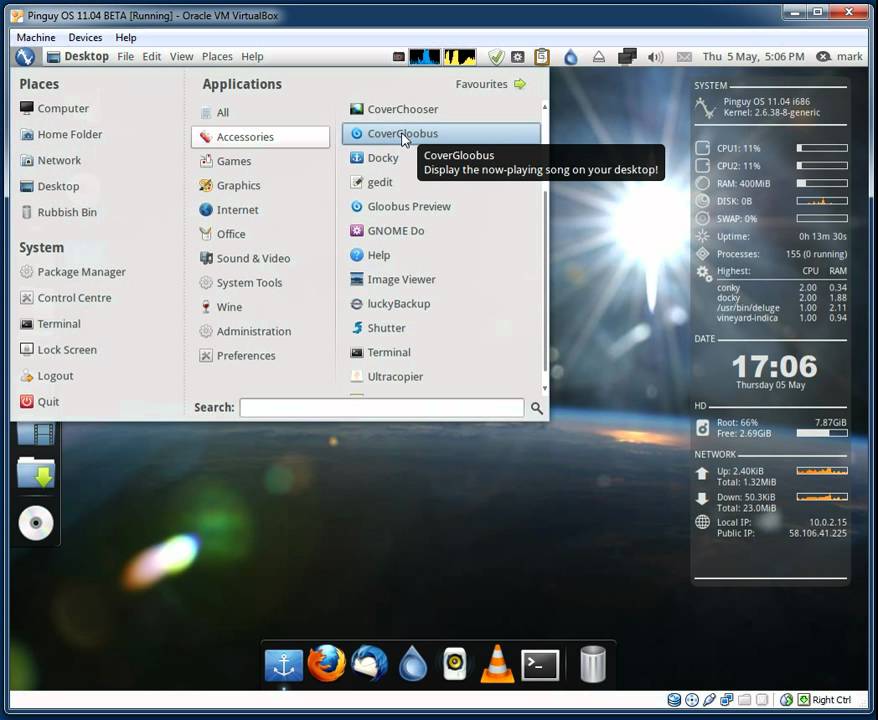The height and width of the screenshot is (720, 878).
Task: Open Image Viewer
Action: pyautogui.click(x=441, y=279)
